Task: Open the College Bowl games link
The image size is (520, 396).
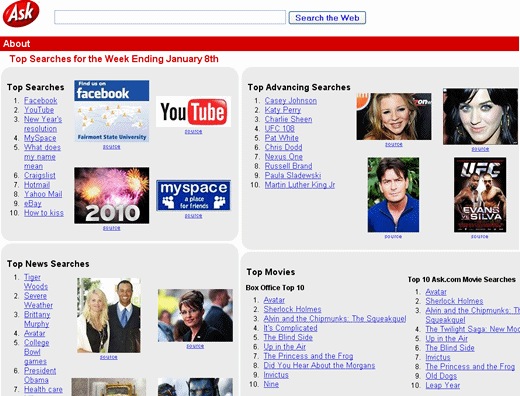Action: point(36,352)
